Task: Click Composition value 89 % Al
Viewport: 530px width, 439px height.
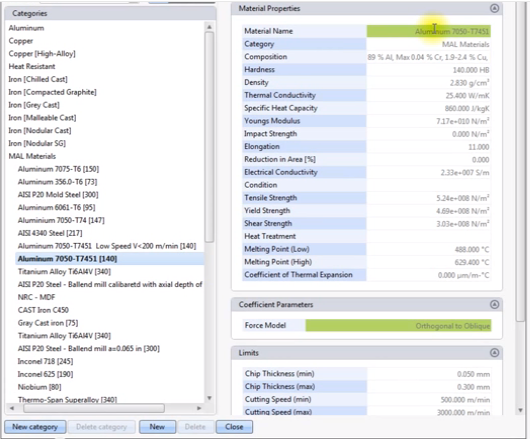Action: [x=428, y=57]
